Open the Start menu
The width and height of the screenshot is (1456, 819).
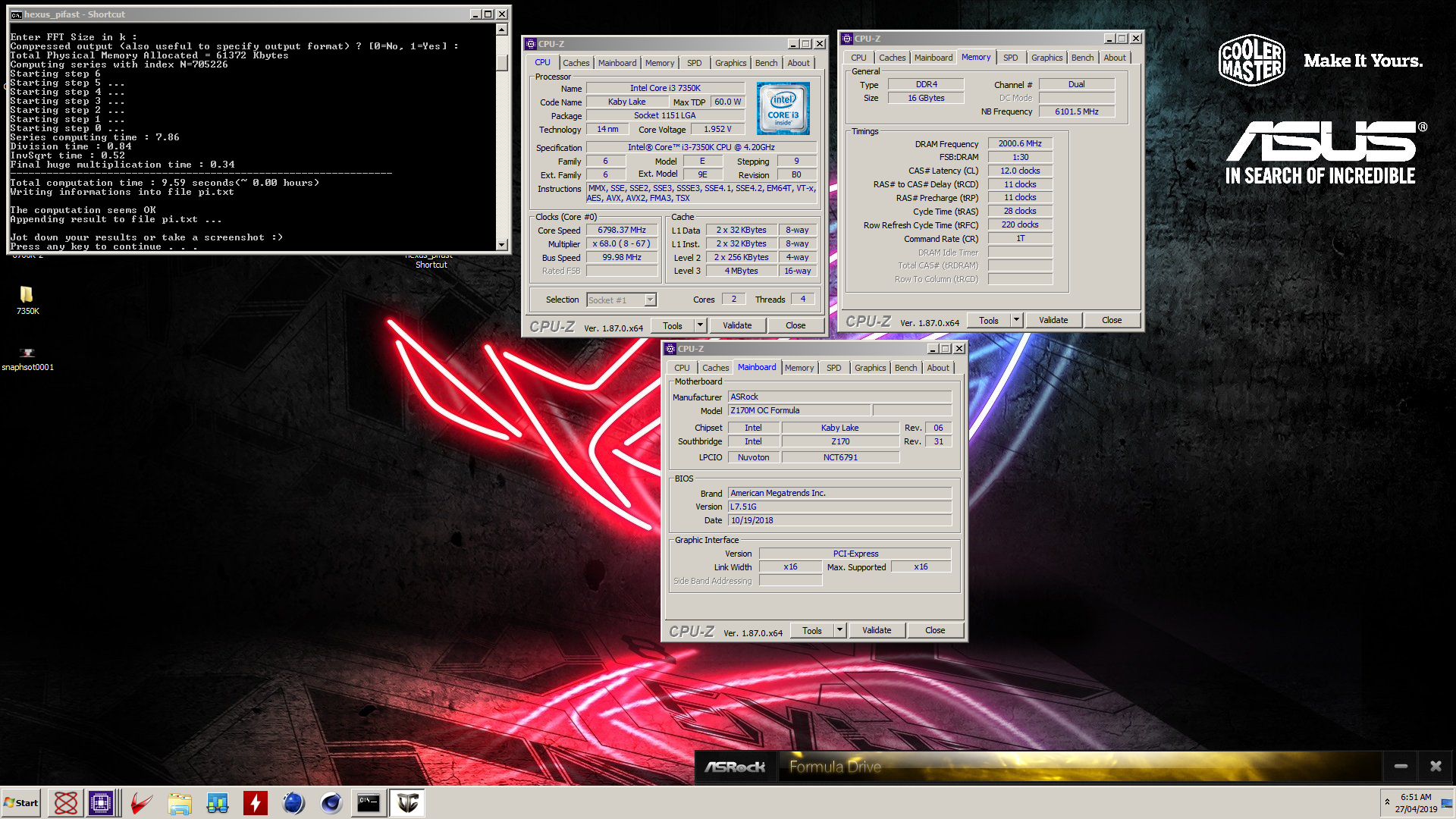click(21, 803)
